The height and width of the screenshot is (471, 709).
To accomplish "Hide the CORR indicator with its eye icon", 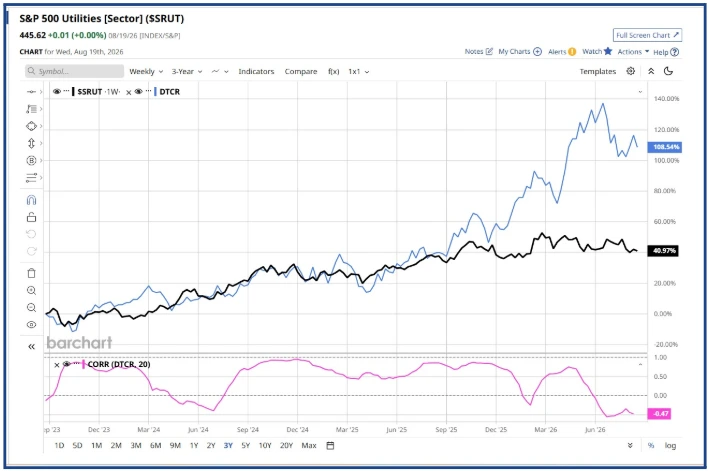I will 66,364.
